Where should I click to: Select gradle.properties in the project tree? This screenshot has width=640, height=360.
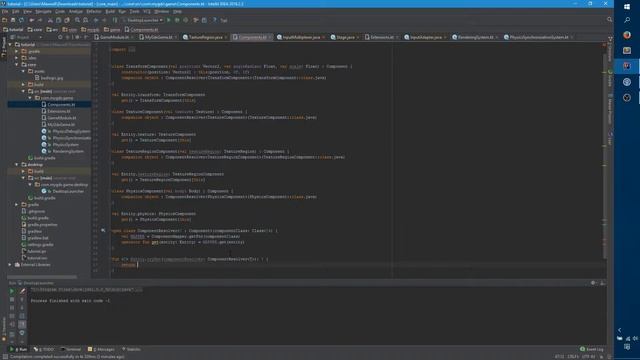coord(39,224)
